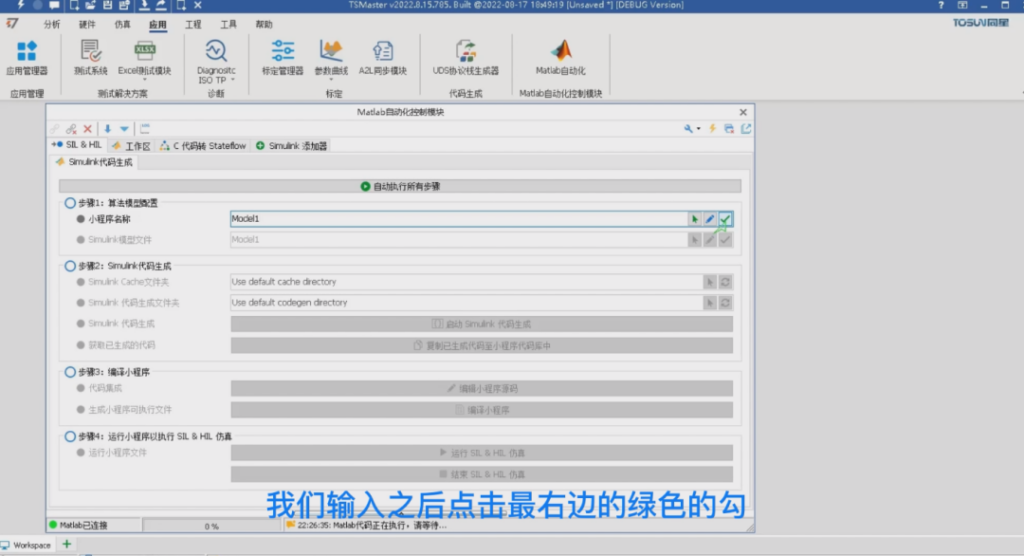This screenshot has height=556, width=1024.
Task: Click browse icon for Simulink Cache文件夹
Action: [710, 282]
